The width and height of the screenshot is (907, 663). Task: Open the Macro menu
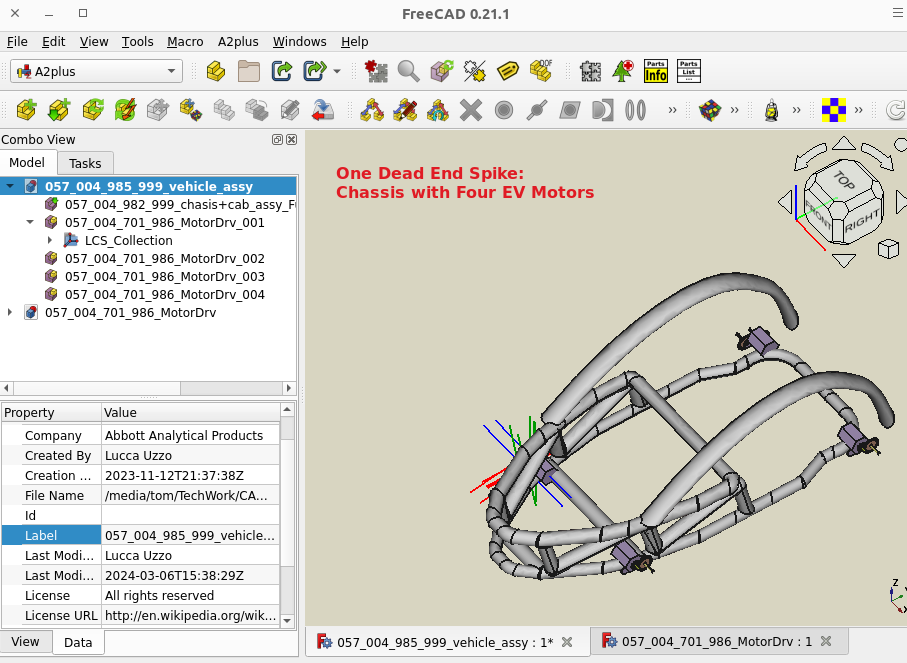[x=185, y=42]
